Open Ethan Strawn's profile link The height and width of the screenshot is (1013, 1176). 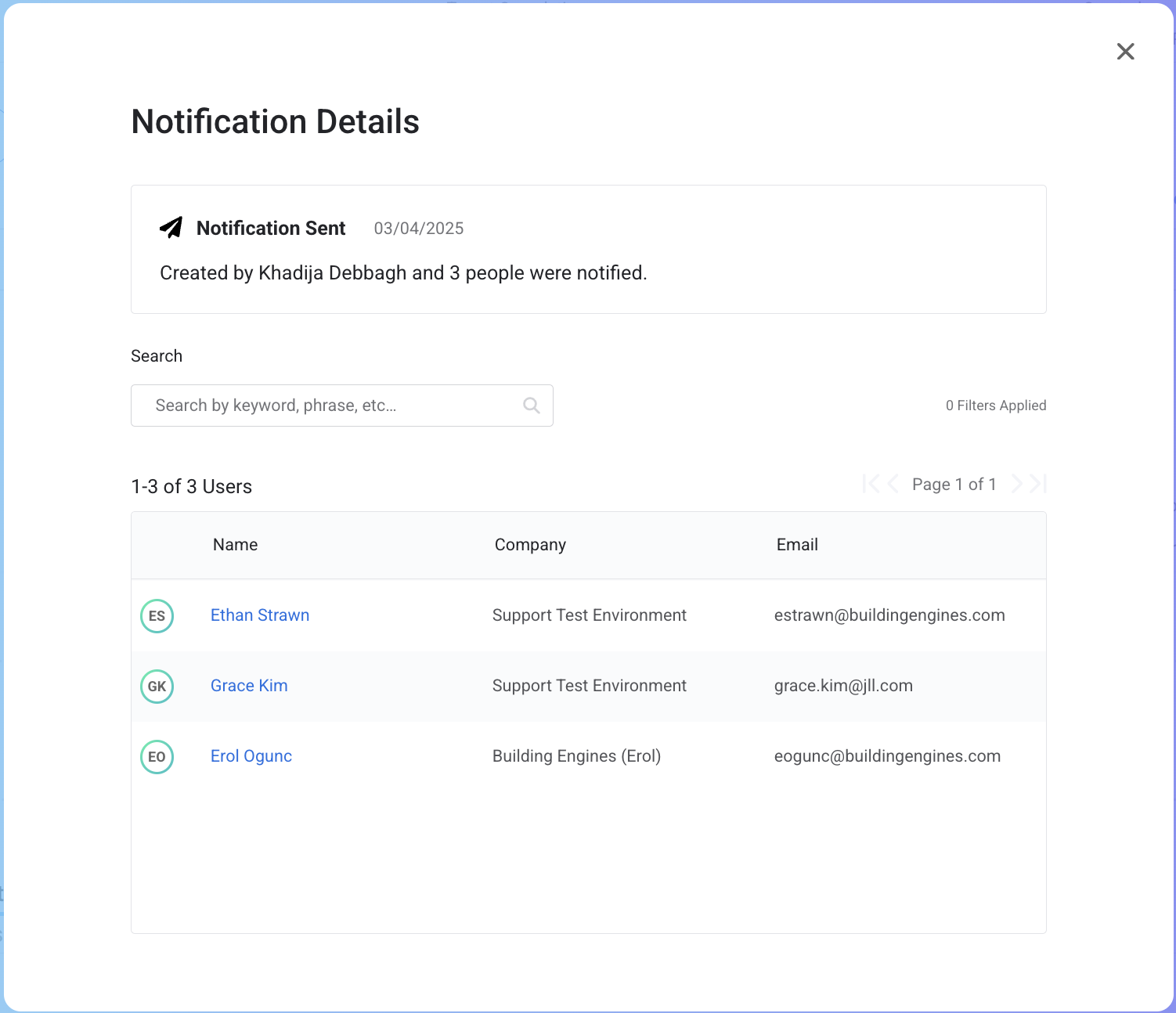260,615
